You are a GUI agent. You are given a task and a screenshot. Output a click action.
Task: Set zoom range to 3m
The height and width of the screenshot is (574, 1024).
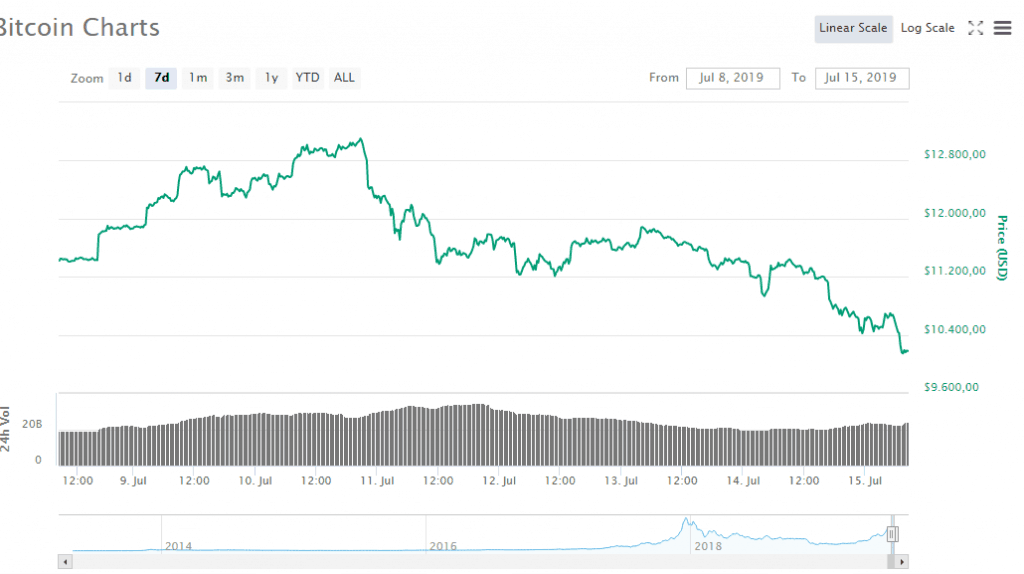(x=234, y=78)
